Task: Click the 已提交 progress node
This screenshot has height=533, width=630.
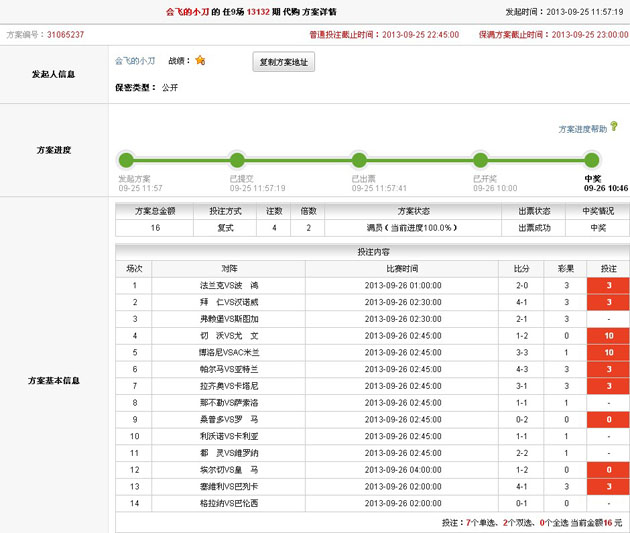Action: pyautogui.click(x=237, y=160)
